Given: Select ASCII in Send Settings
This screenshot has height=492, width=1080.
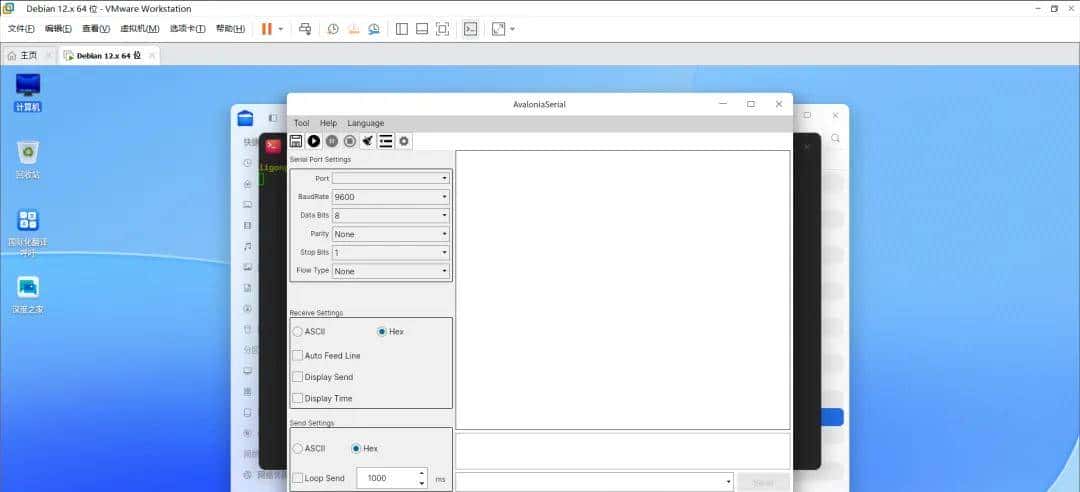Looking at the screenshot, I should pyautogui.click(x=309, y=449).
